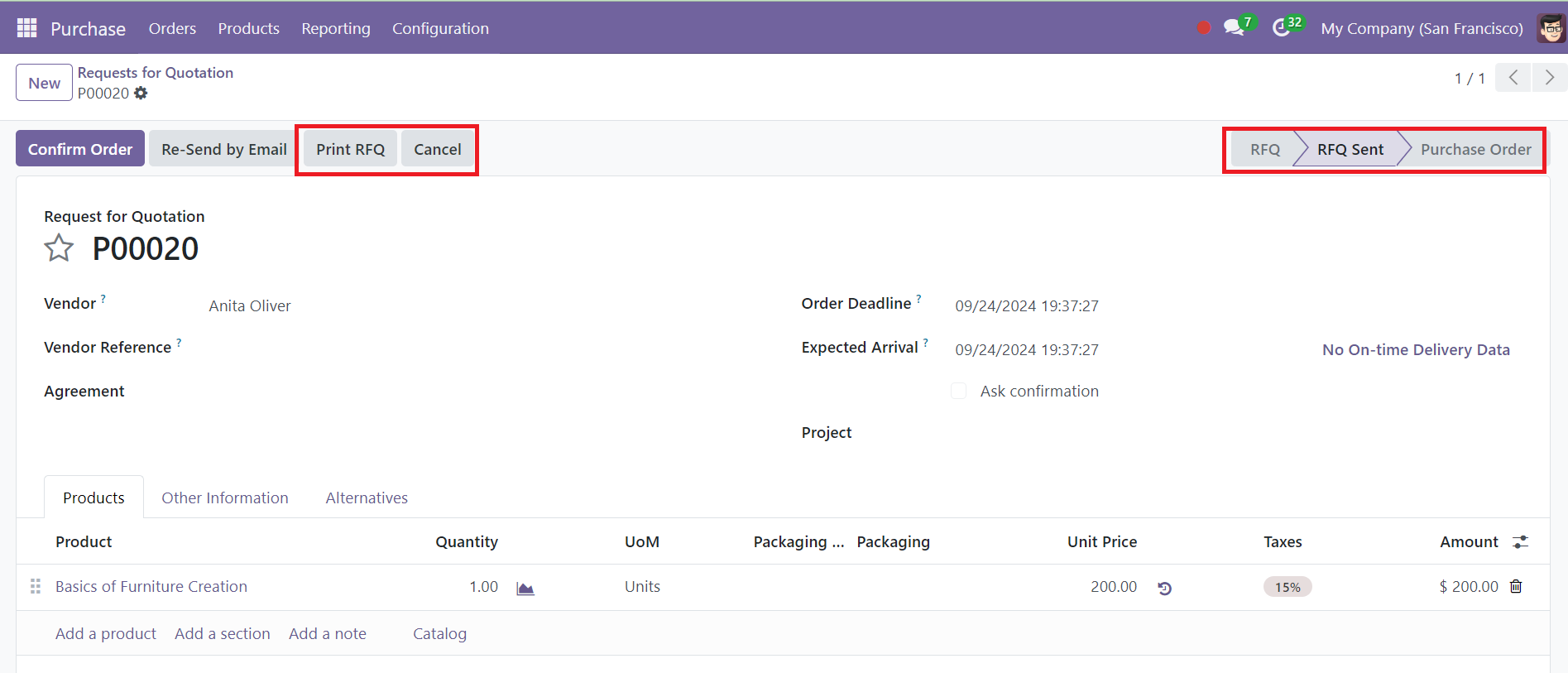Show the Vendor Reference help question mark
The image size is (1568, 673).
(x=179, y=342)
